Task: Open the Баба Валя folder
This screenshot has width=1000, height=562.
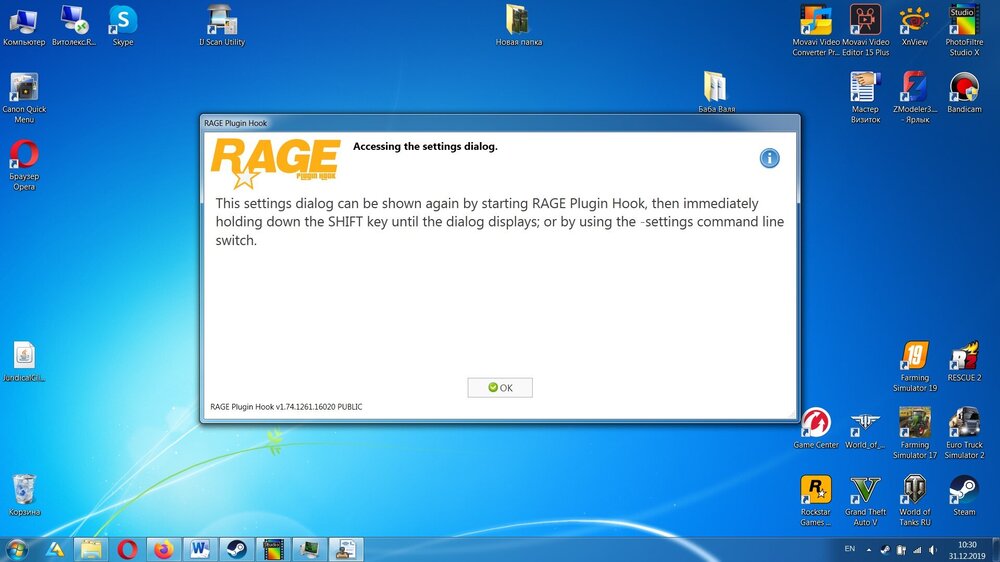Action: coord(716,92)
